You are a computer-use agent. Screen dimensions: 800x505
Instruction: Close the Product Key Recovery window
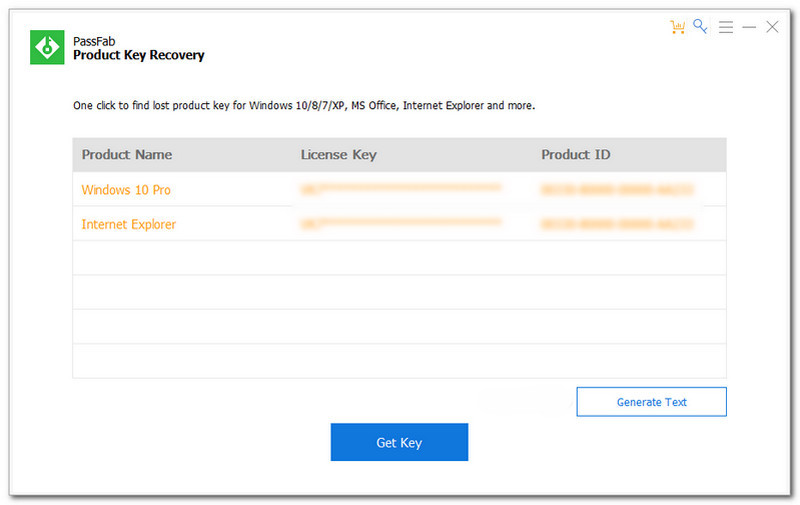point(772,27)
